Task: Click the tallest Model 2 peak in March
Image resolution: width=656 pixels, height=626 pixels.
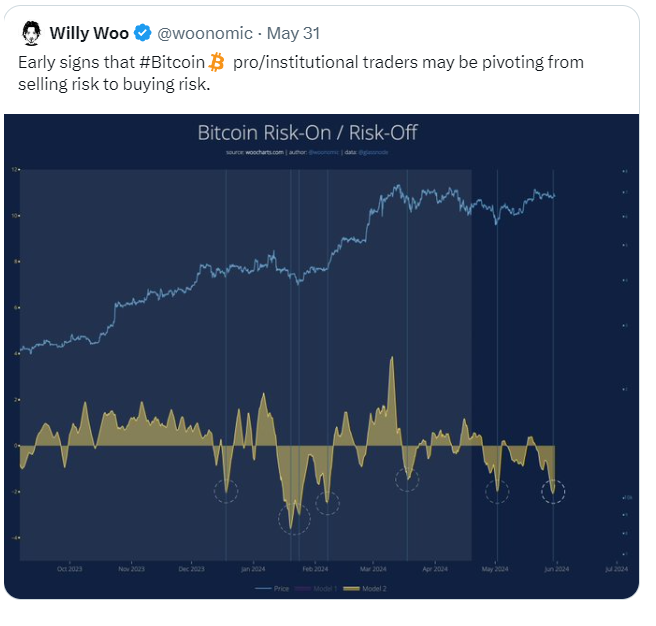Action: point(392,358)
